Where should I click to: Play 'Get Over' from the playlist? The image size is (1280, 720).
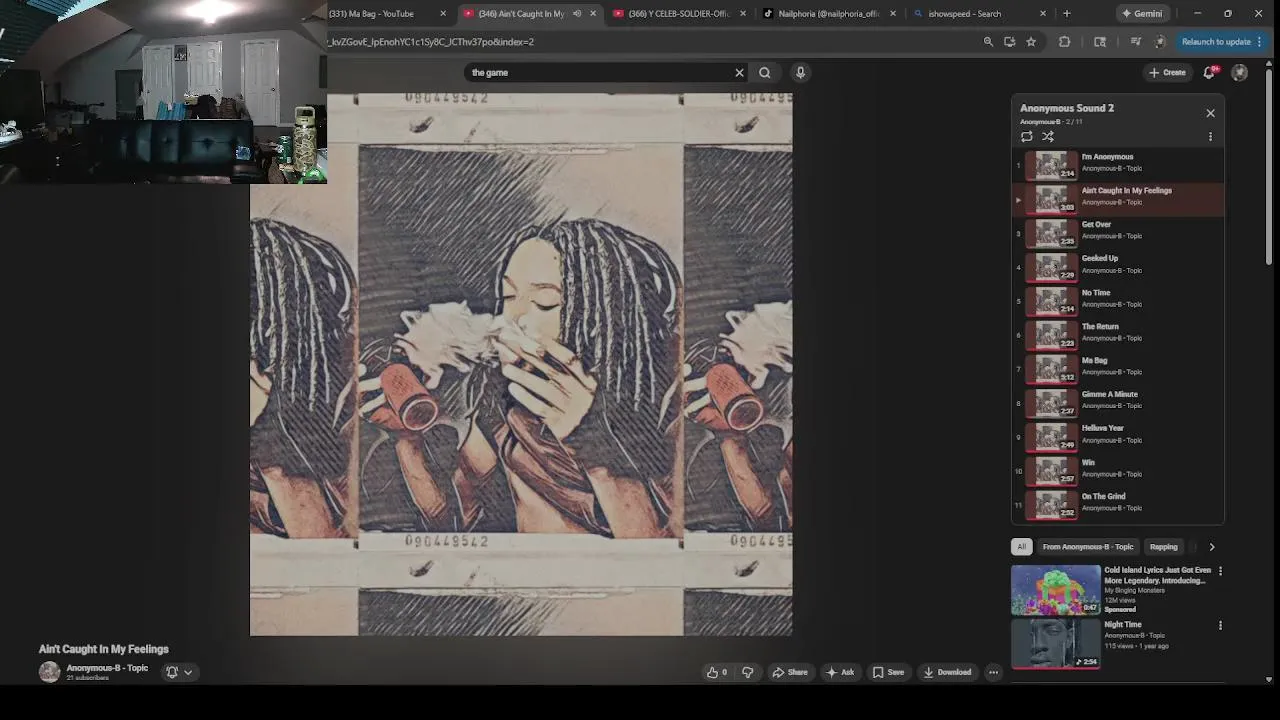(1118, 232)
